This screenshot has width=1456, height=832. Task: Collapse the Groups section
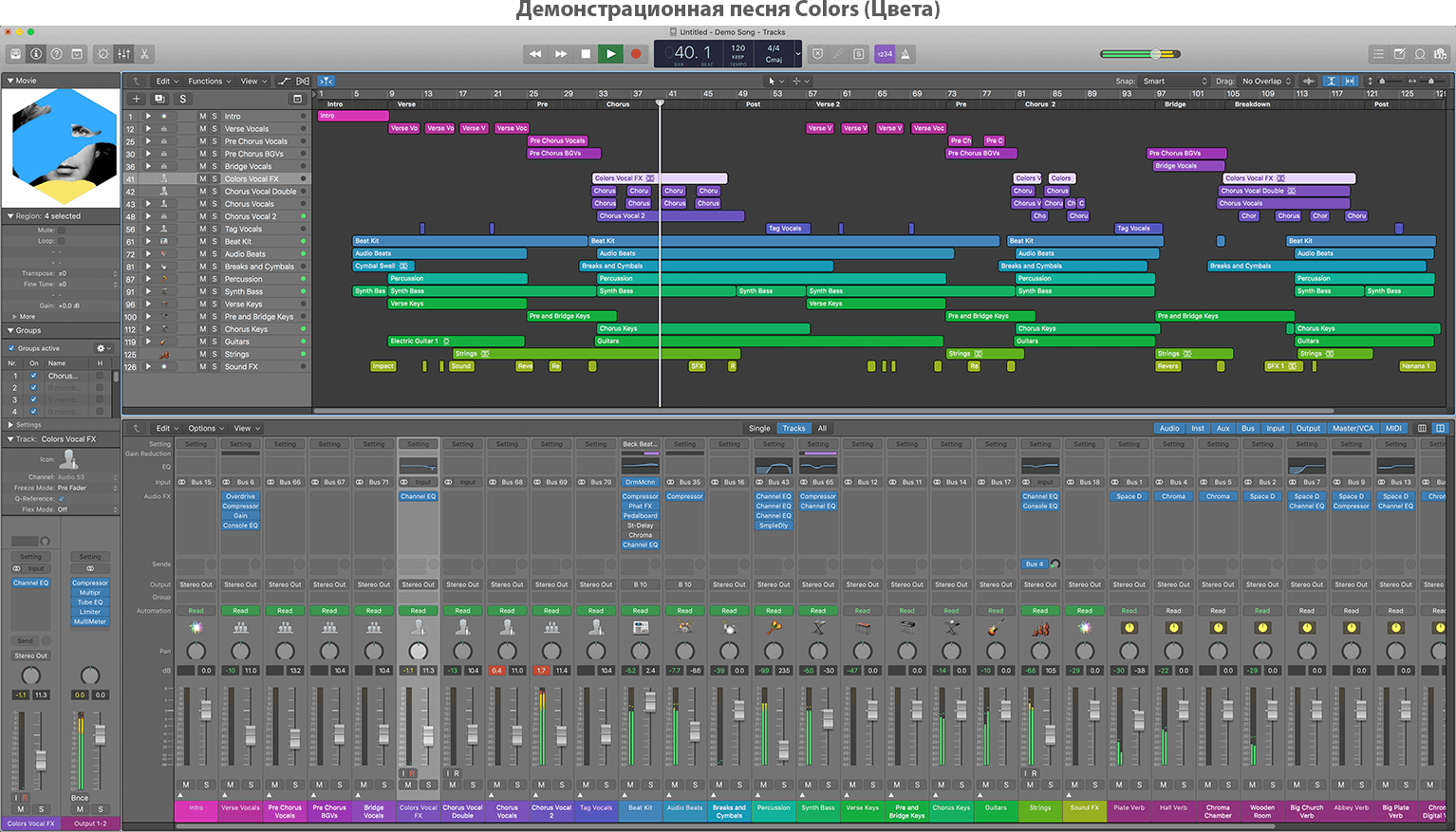(x=10, y=330)
